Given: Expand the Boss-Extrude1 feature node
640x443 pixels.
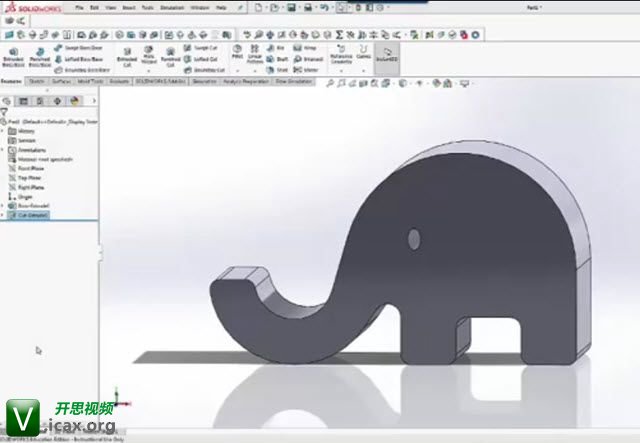Looking at the screenshot, I should 4,206.
